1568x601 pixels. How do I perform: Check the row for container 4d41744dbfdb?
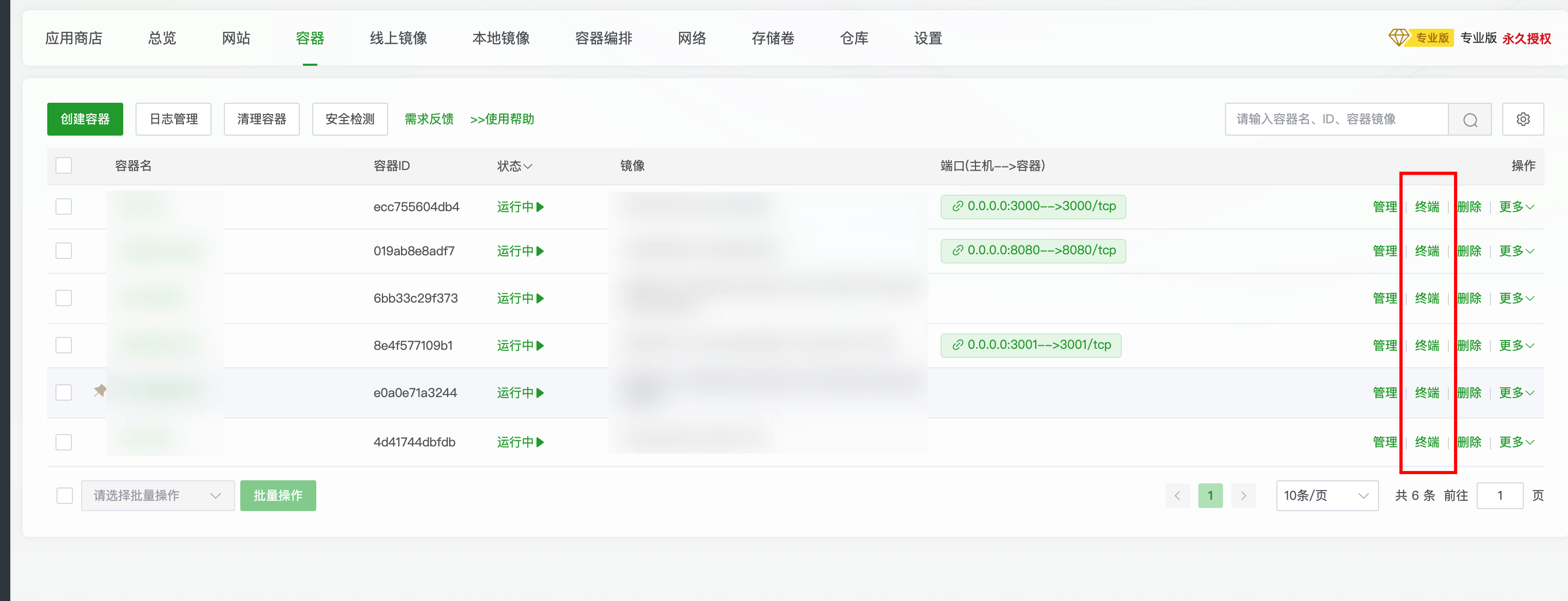64,441
